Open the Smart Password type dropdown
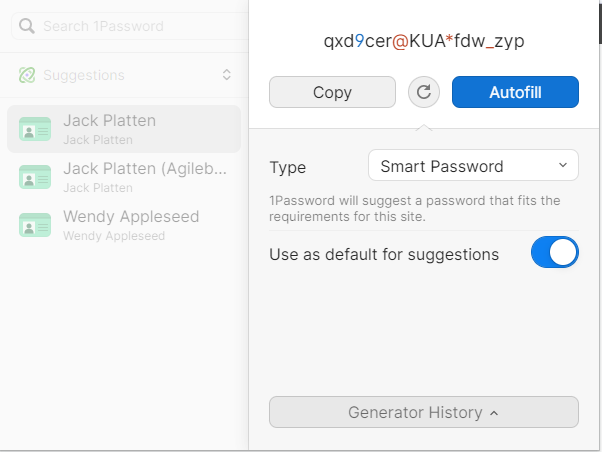Viewport: 602px width, 452px height. coord(472,166)
